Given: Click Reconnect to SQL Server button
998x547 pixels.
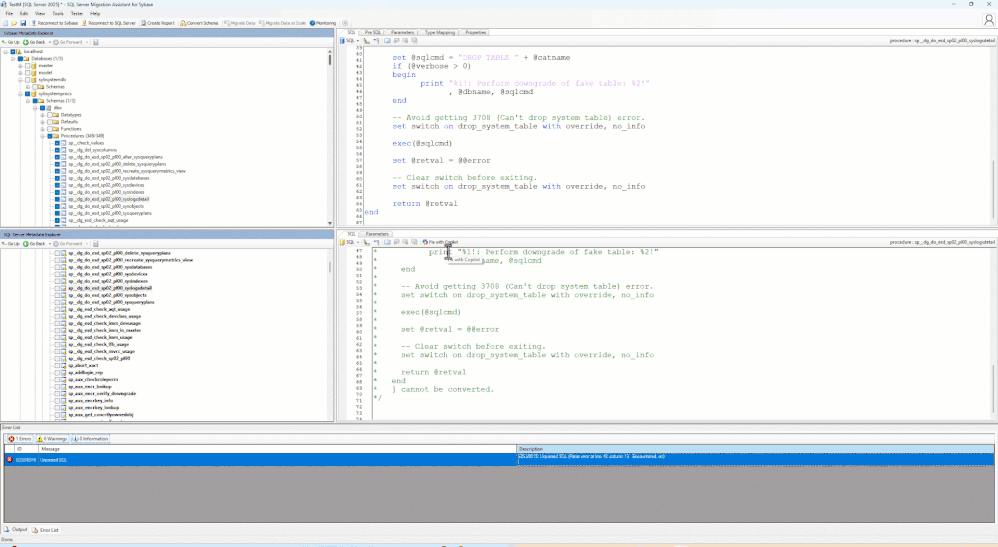Looking at the screenshot, I should pos(111,22).
